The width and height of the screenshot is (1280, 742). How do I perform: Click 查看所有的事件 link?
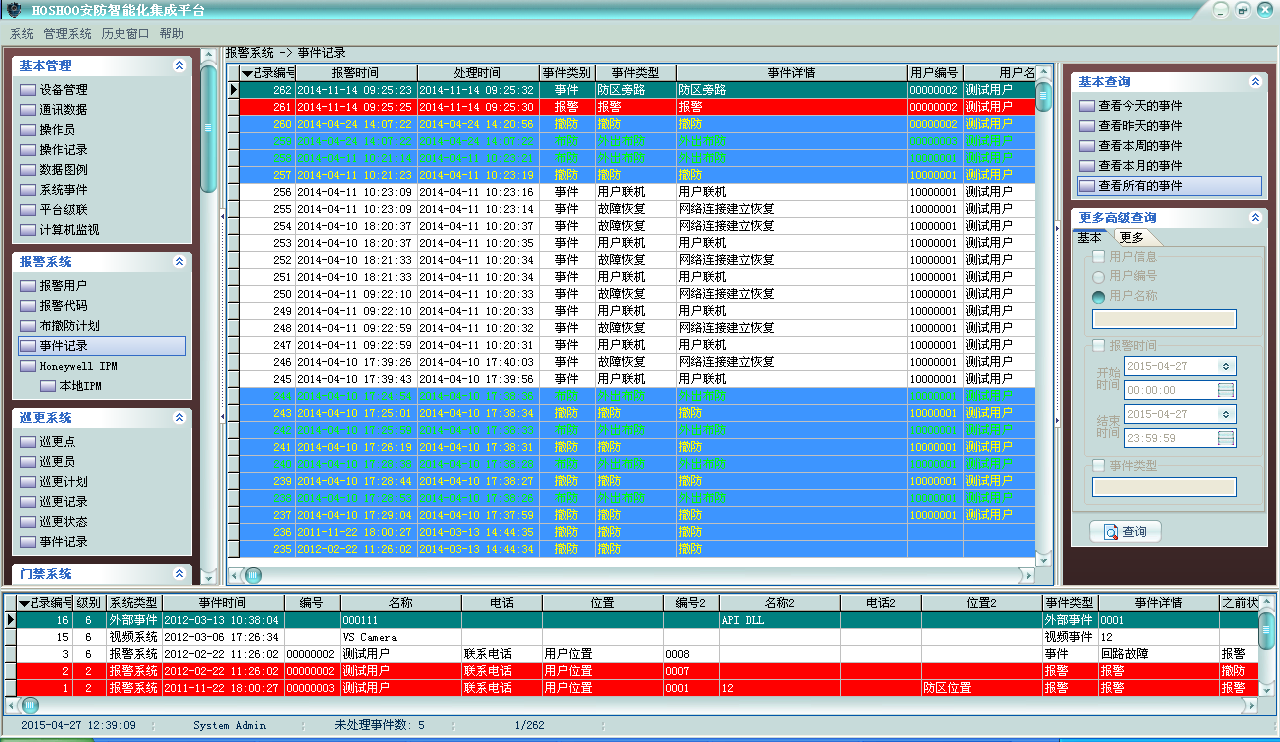pyautogui.click(x=1140, y=186)
